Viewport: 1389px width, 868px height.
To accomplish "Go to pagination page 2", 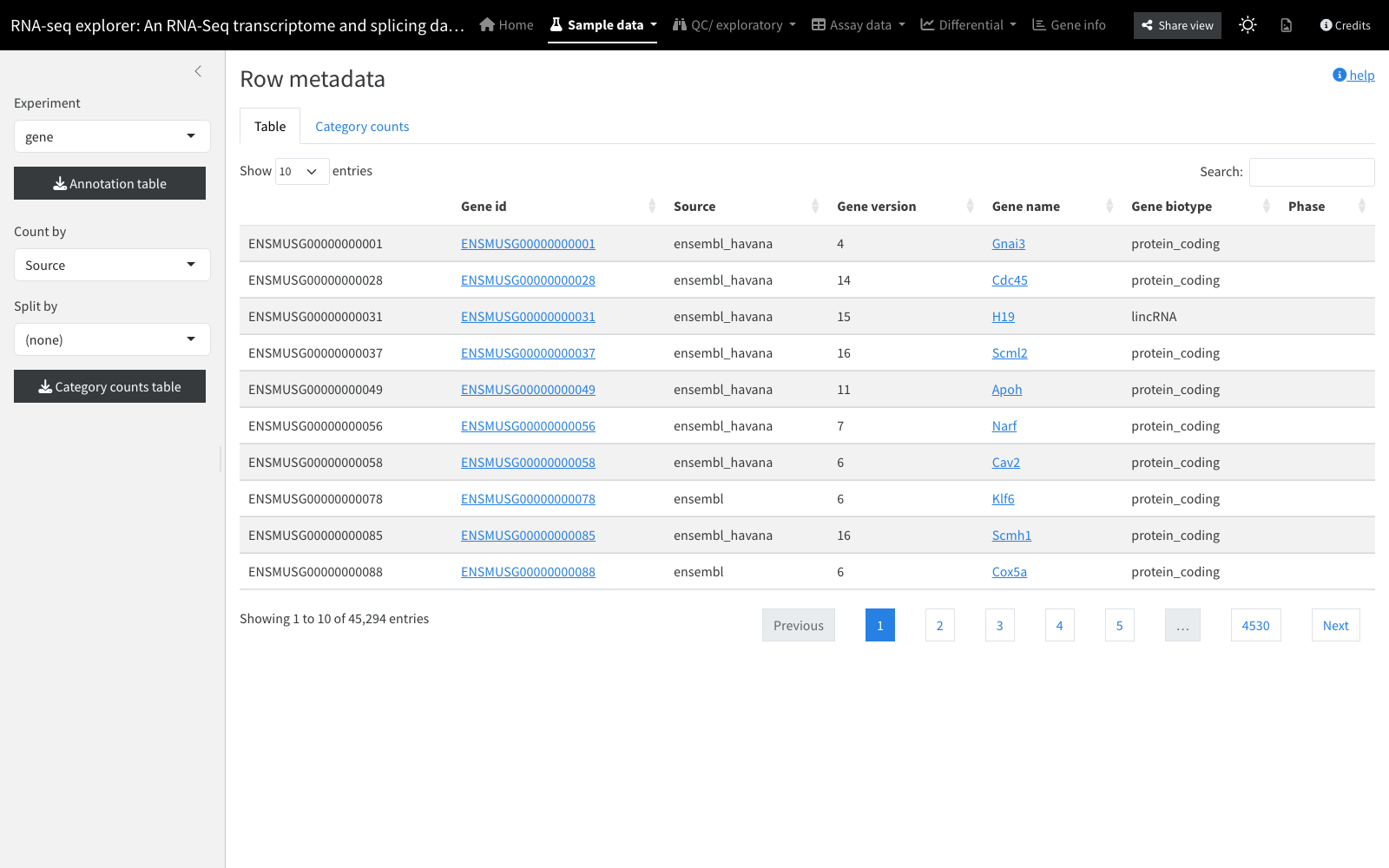I will 939,625.
